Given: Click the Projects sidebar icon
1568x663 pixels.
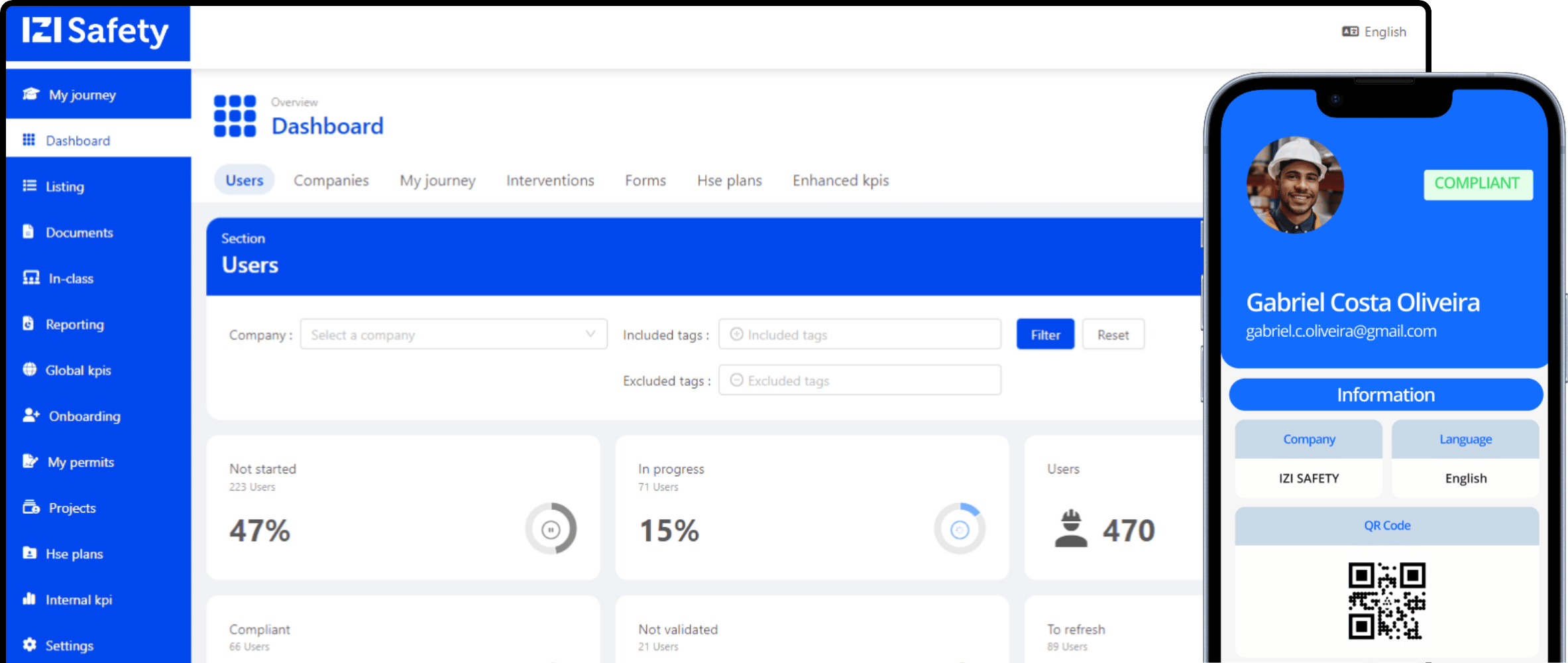Looking at the screenshot, I should pos(31,507).
